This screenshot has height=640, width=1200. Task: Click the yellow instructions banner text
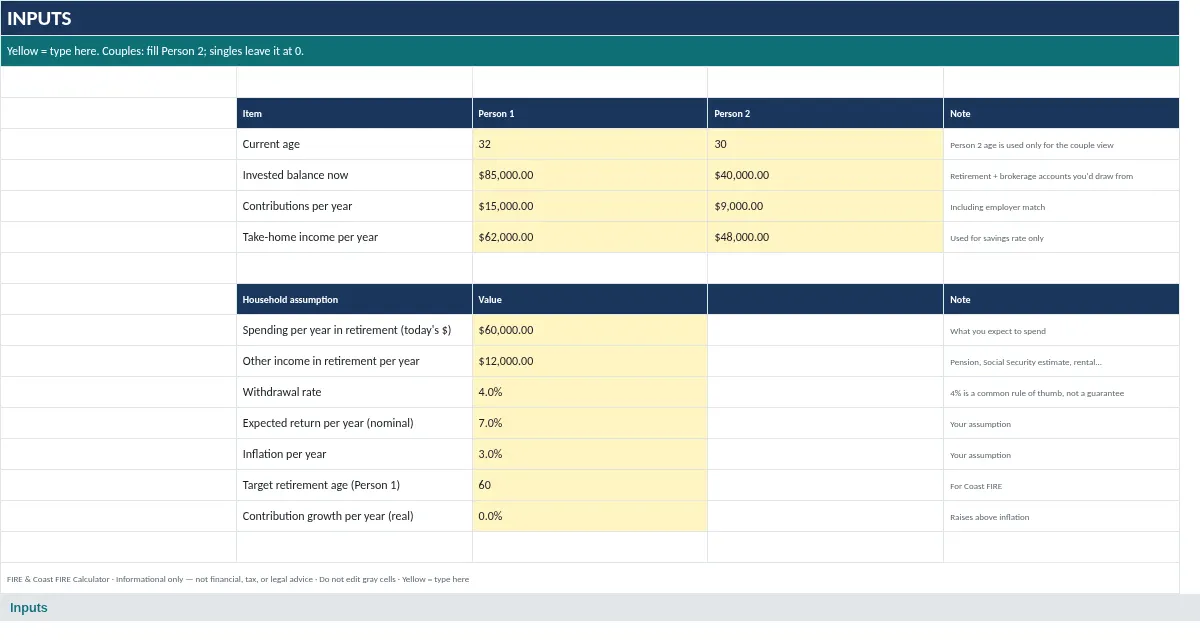click(x=155, y=51)
